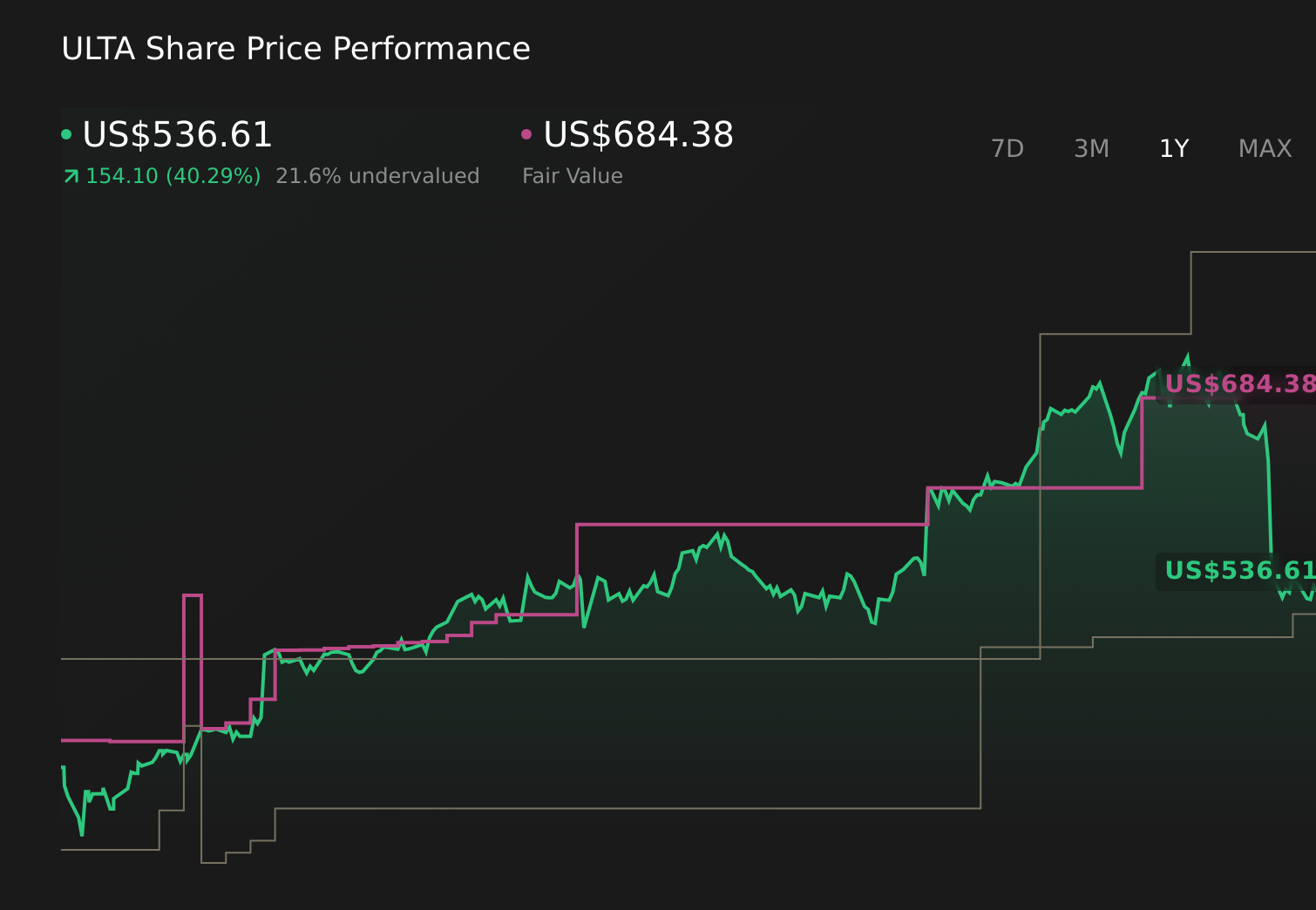Click the pink fair value step line
Image resolution: width=1316 pixels, height=910 pixels.
(750, 524)
